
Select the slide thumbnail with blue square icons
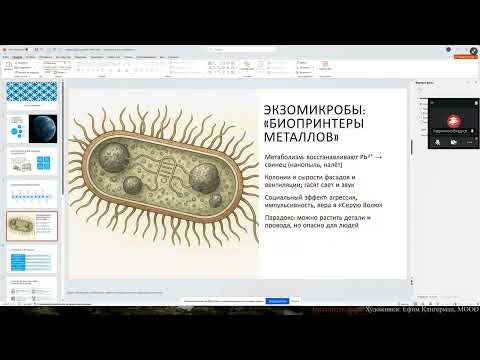(x=32, y=161)
